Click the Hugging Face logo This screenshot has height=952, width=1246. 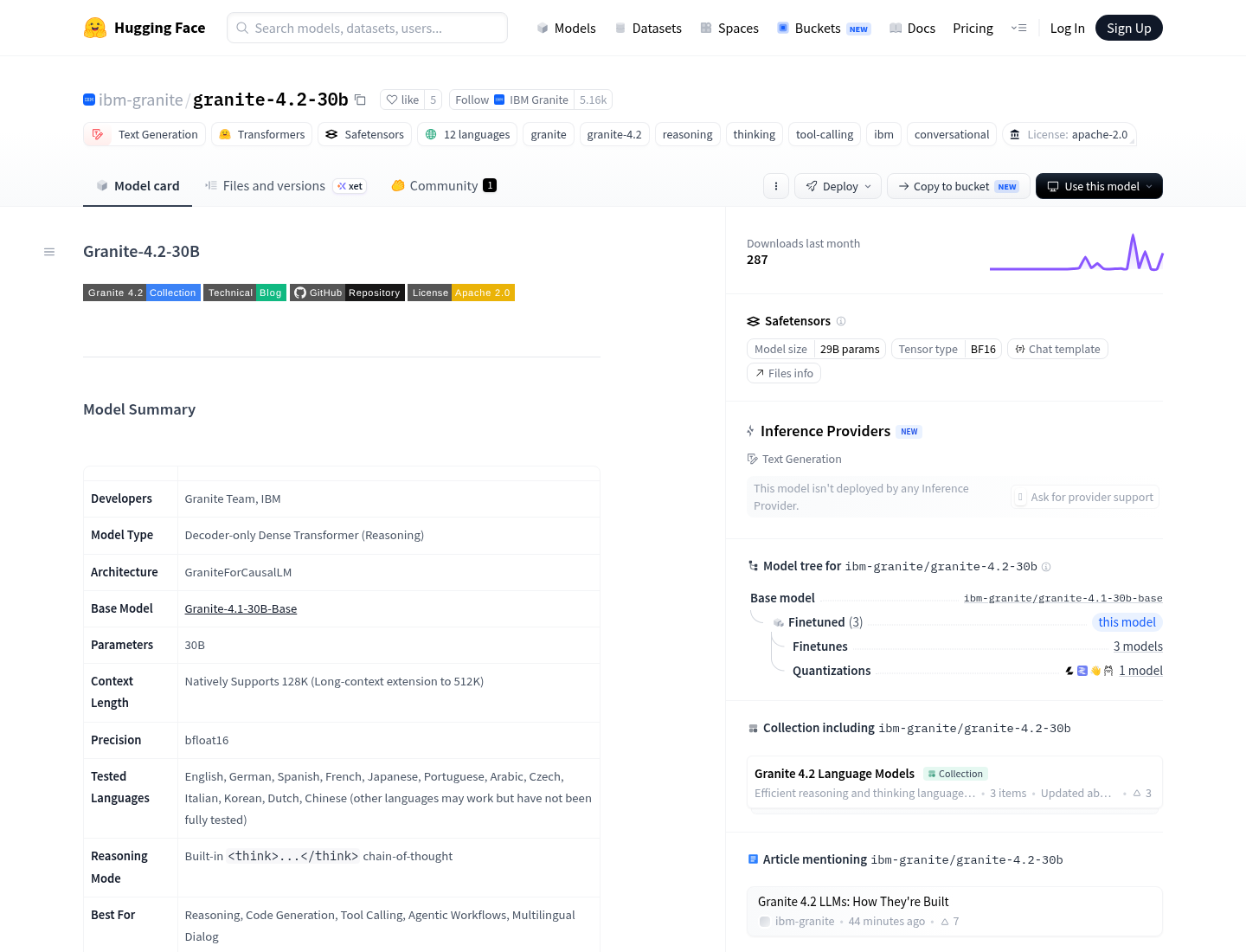tap(145, 28)
